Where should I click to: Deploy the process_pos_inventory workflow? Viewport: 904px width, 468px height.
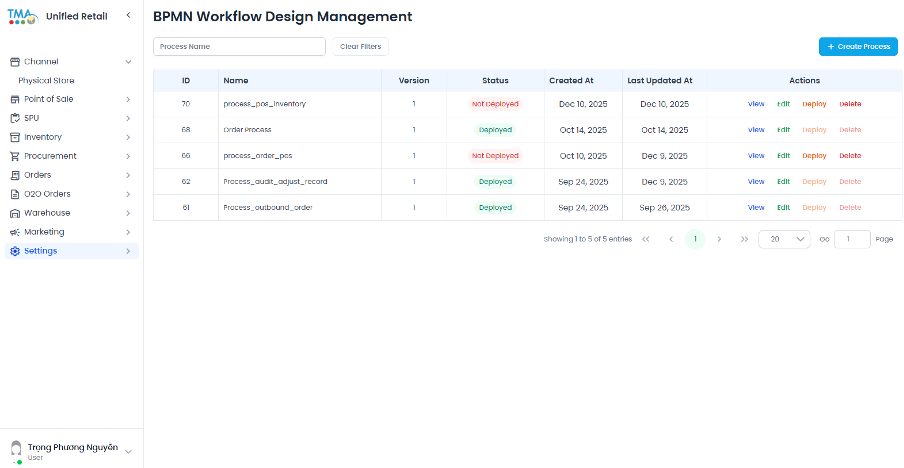(814, 104)
